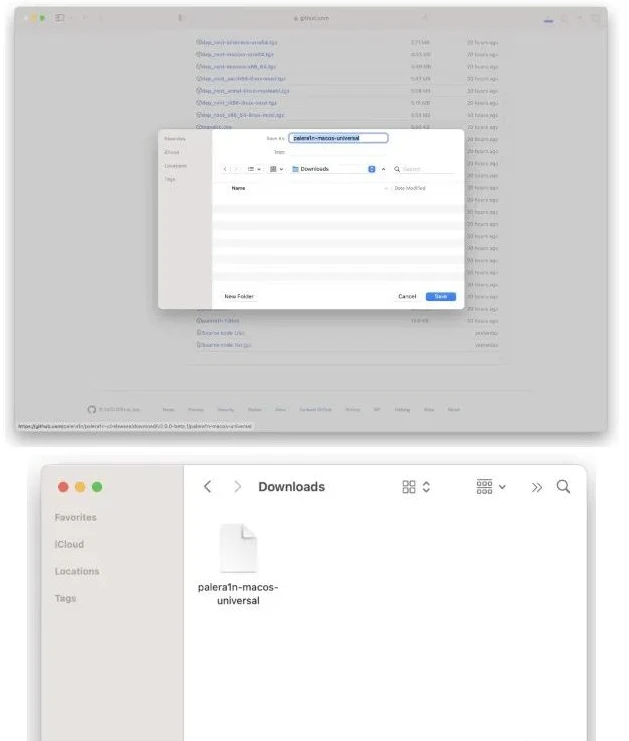Select Locations in the save dialog sidebar
Image resolution: width=629 pixels, height=741 pixels.
click(175, 166)
